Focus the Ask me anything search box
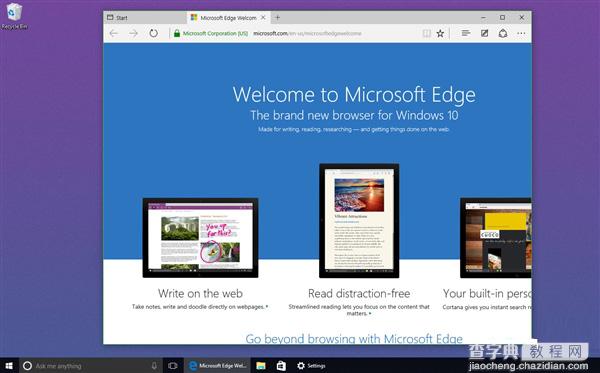The height and width of the screenshot is (373, 600). coord(91,366)
